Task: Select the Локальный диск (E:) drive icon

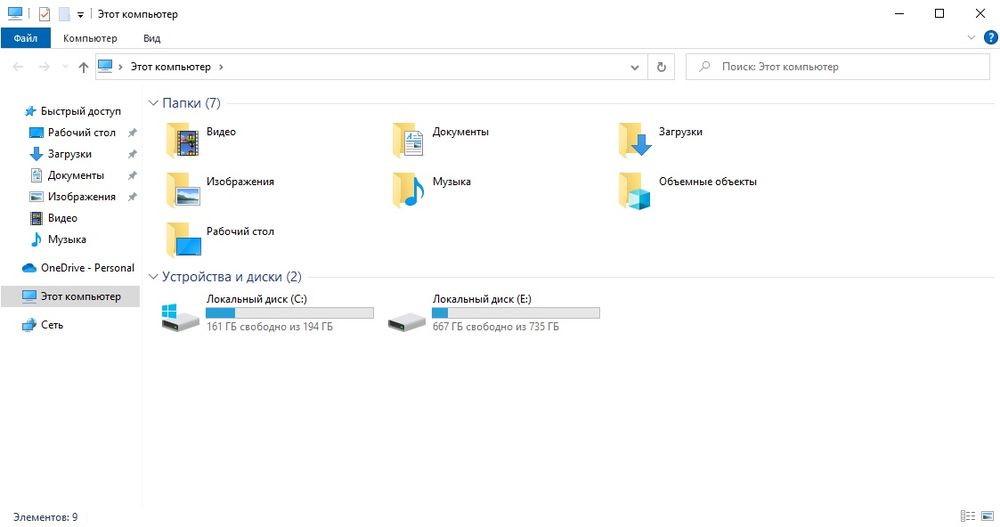Action: [406, 321]
